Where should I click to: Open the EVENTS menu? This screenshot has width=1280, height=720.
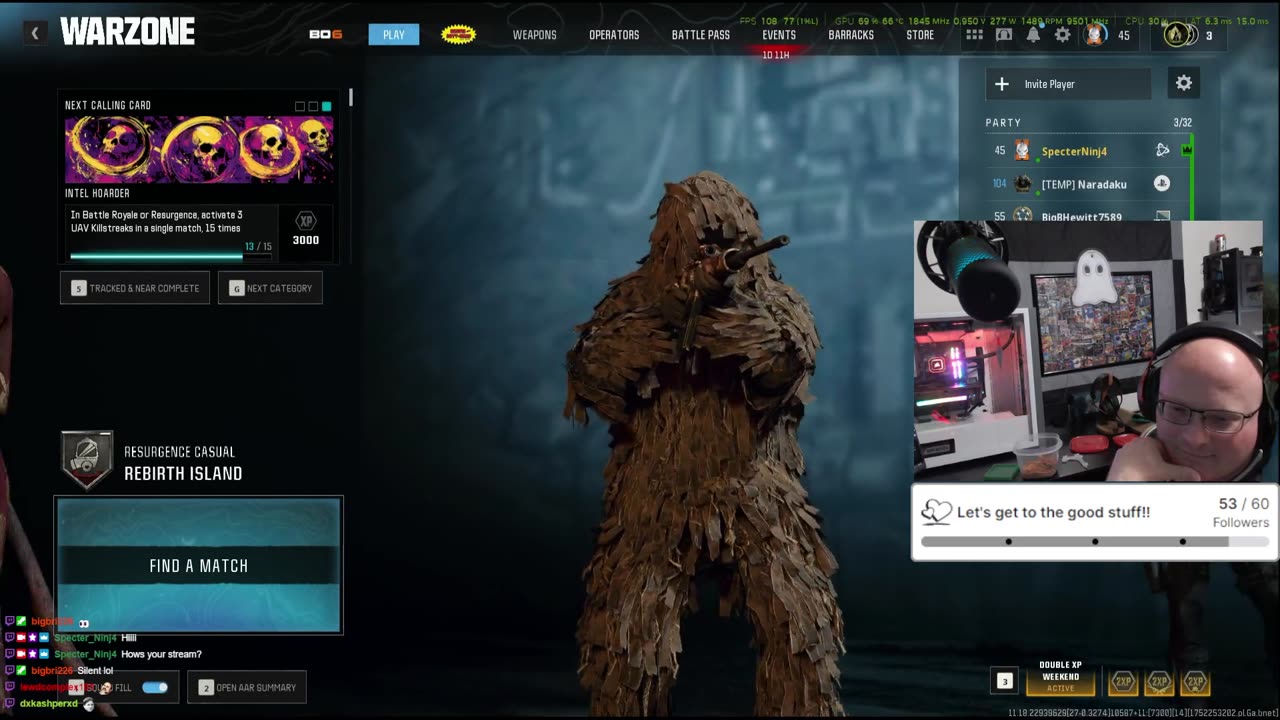click(x=779, y=35)
